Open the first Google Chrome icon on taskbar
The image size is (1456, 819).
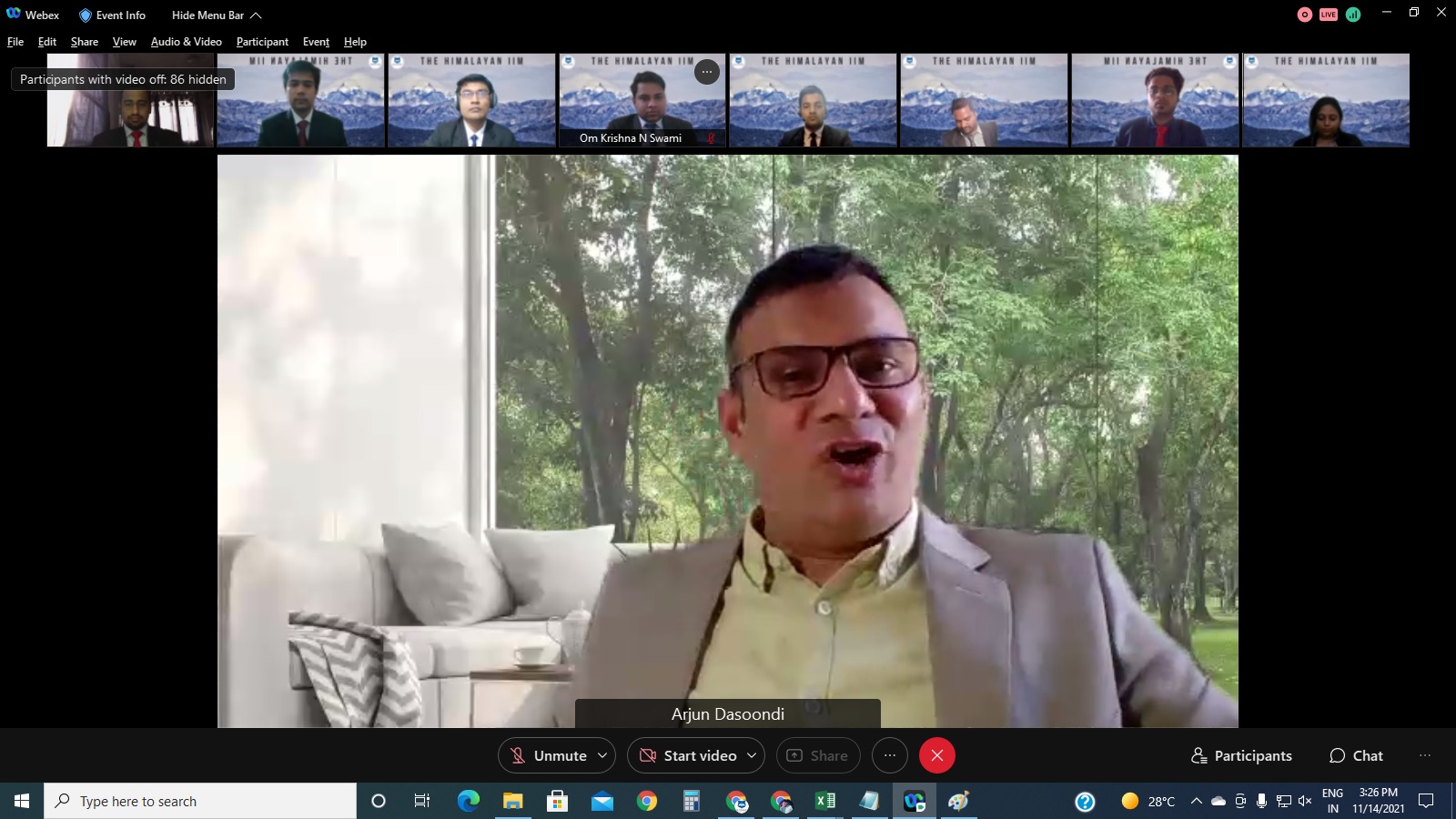[x=647, y=801]
